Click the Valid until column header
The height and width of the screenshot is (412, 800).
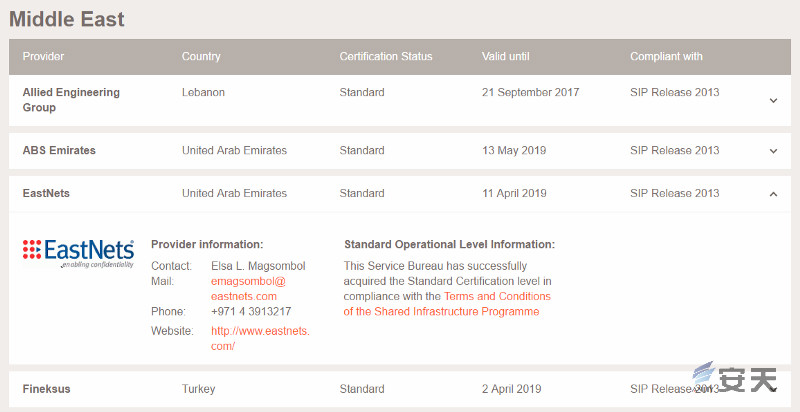pyautogui.click(x=506, y=57)
